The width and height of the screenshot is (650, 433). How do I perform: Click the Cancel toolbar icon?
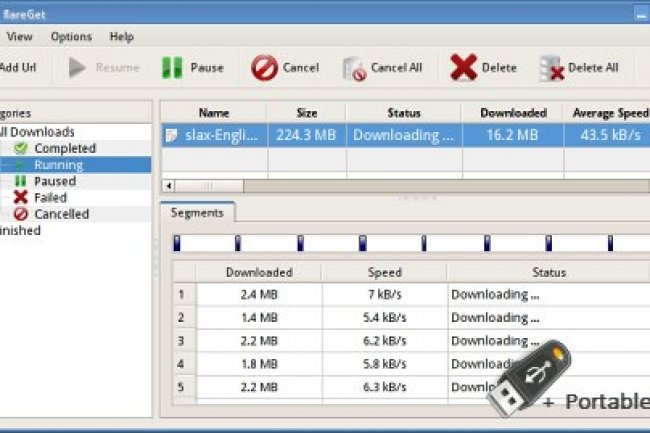(x=264, y=68)
